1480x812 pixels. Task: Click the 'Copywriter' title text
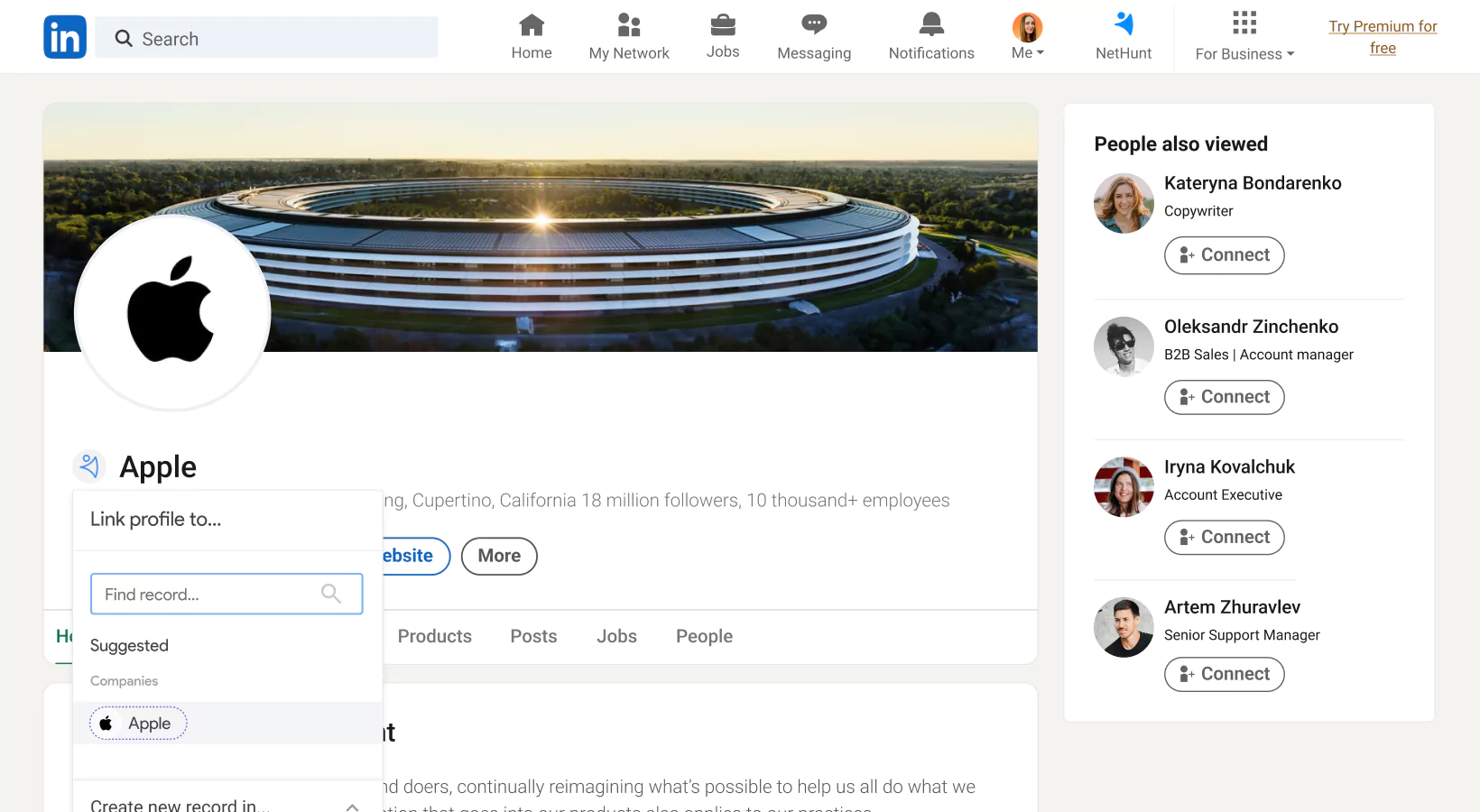1198,211
